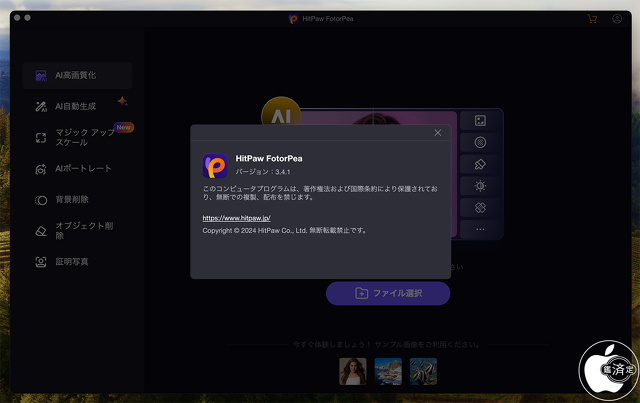This screenshot has height=403, width=640.
Task: Click the New badge on マジック アップスケール
Action: (124, 127)
